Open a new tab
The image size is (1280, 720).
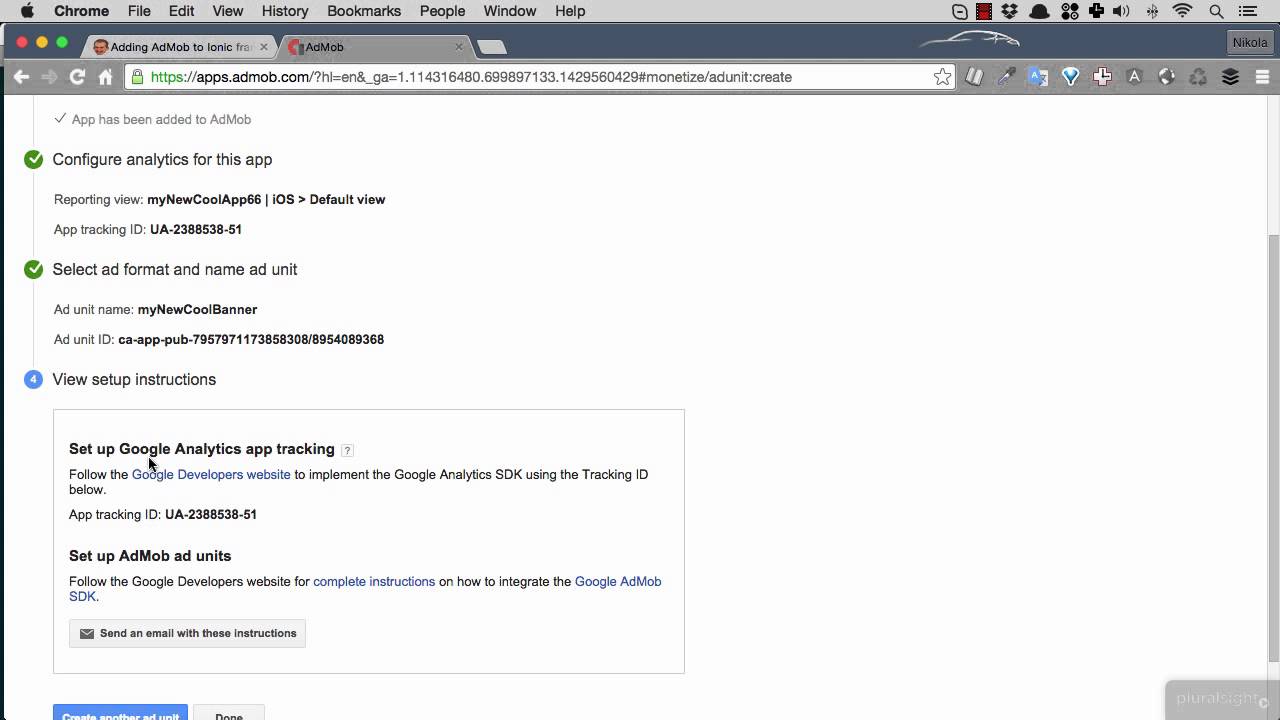tap(492, 47)
